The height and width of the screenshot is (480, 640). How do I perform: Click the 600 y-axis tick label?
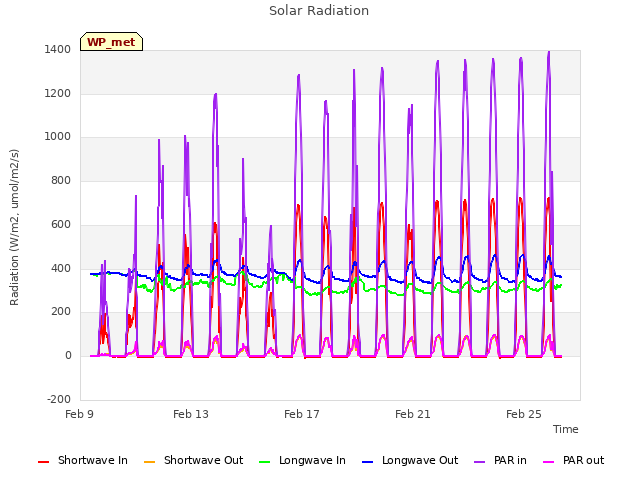(61, 224)
